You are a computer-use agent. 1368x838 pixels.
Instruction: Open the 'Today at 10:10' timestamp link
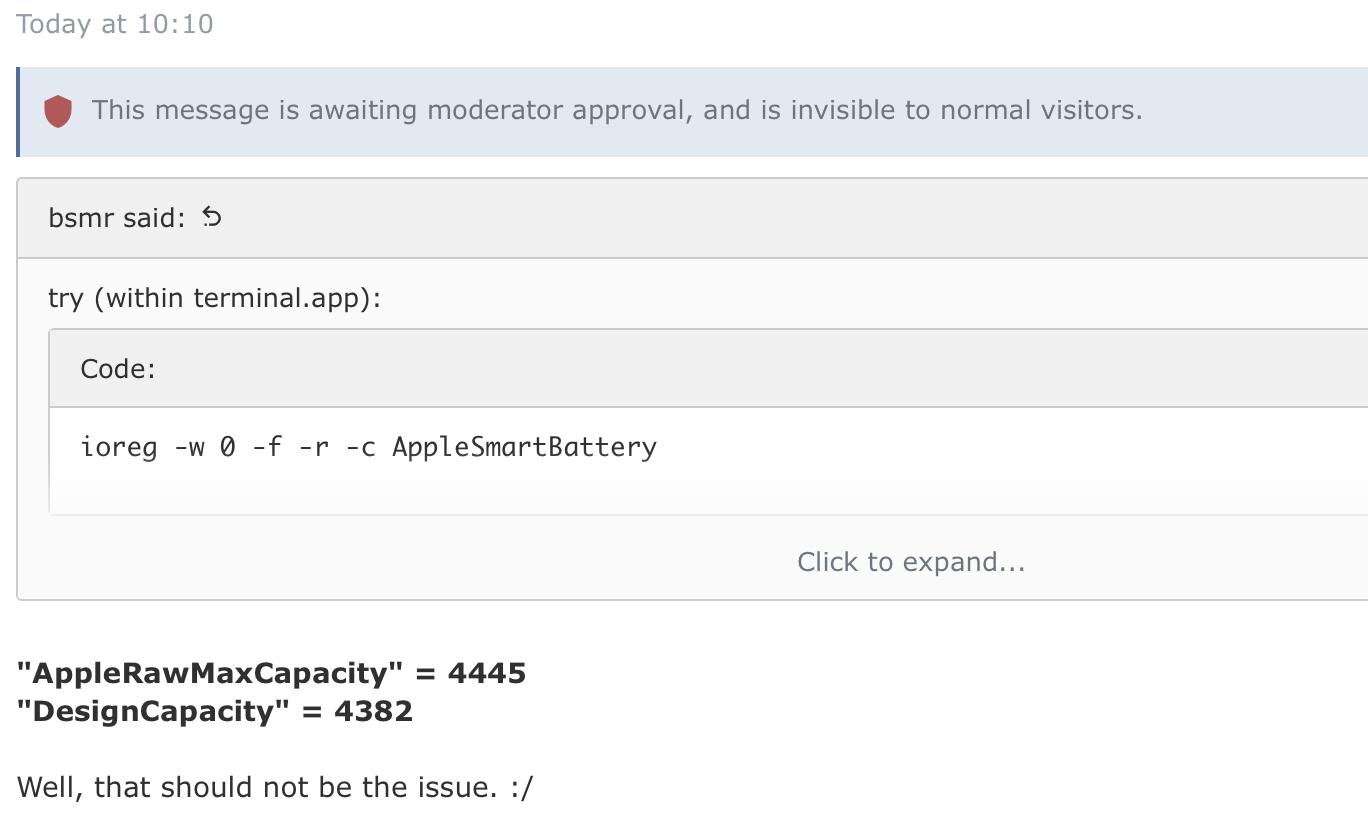tap(115, 24)
